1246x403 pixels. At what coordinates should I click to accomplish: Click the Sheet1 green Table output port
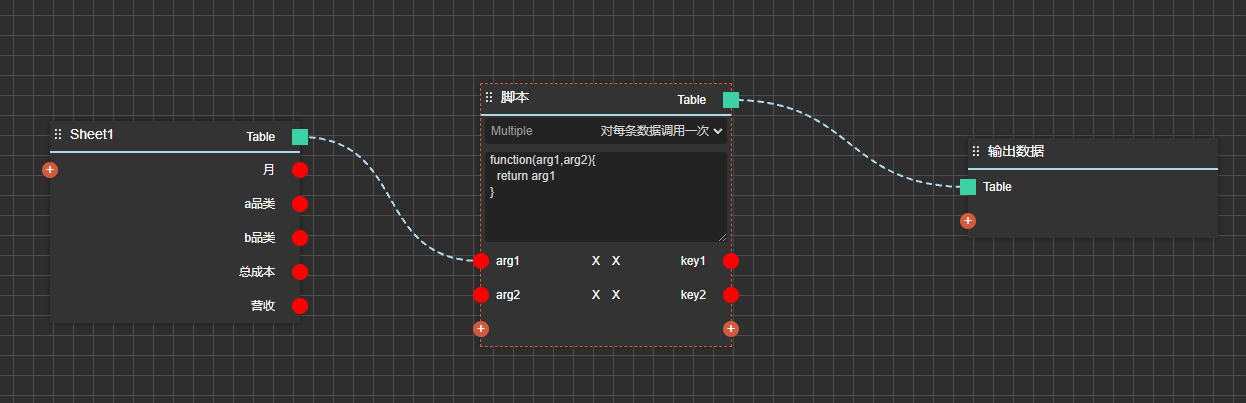[300, 137]
